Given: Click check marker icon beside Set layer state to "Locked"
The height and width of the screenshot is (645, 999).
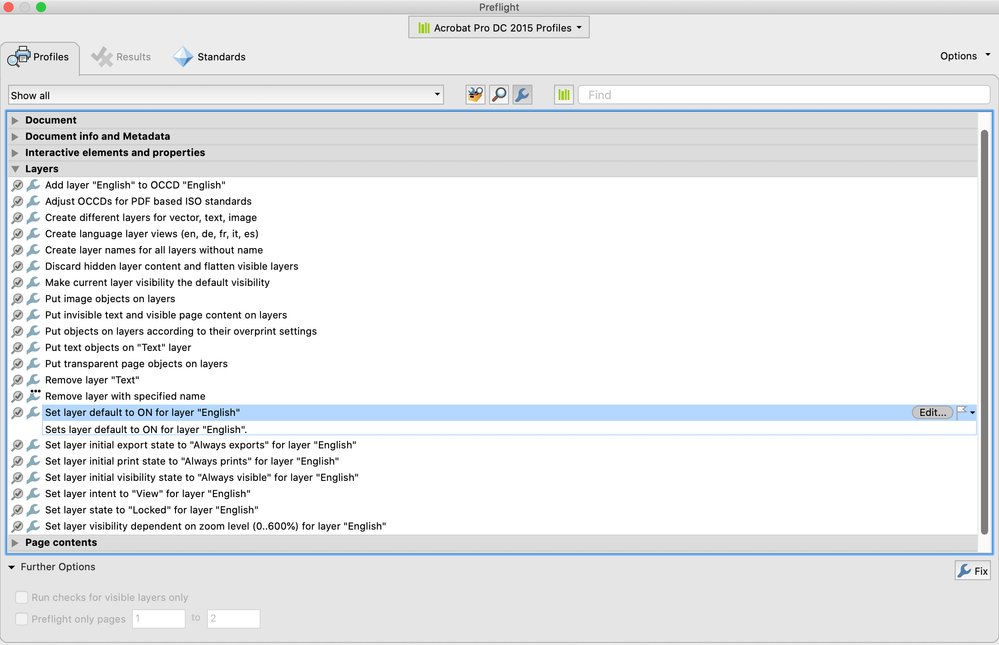Looking at the screenshot, I should pos(17,510).
